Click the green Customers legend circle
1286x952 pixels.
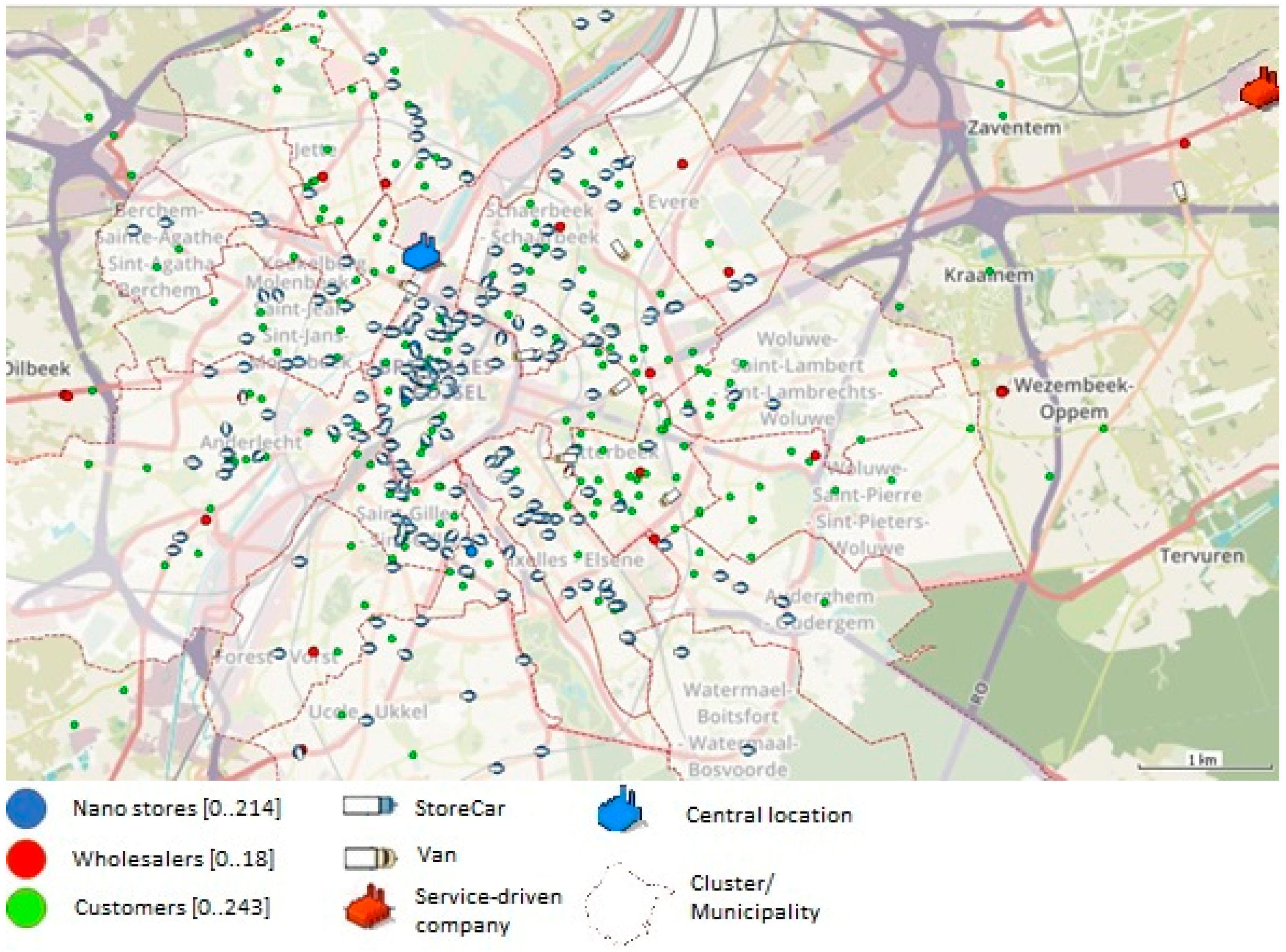[x=26, y=908]
